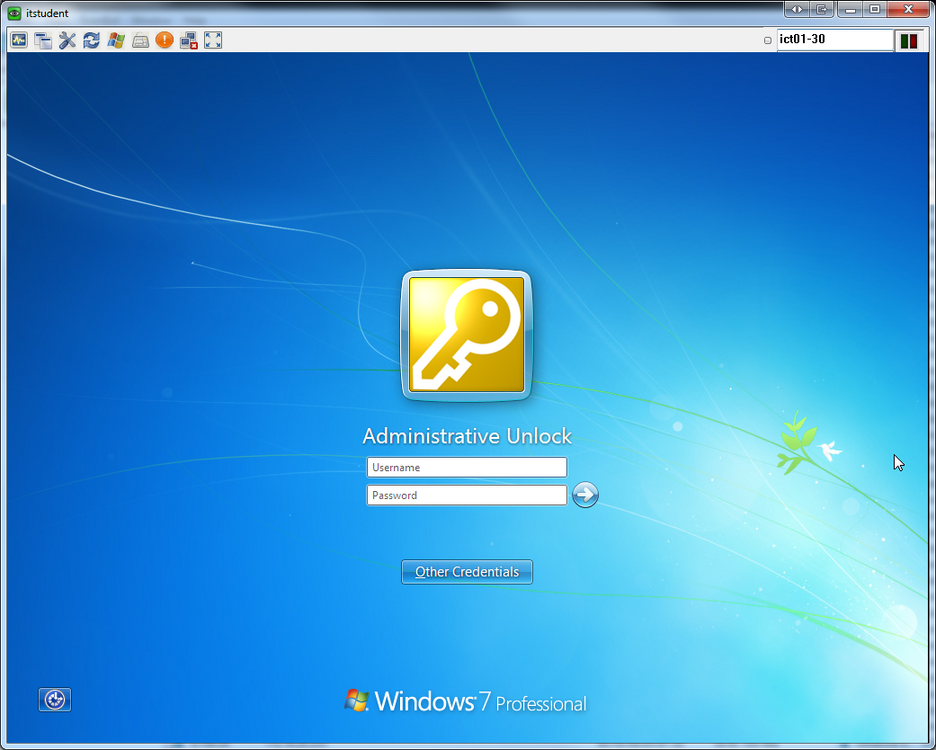This screenshot has height=750, width=936.
Task: Refresh the remote screen with the arrows icon
Action: (91, 40)
